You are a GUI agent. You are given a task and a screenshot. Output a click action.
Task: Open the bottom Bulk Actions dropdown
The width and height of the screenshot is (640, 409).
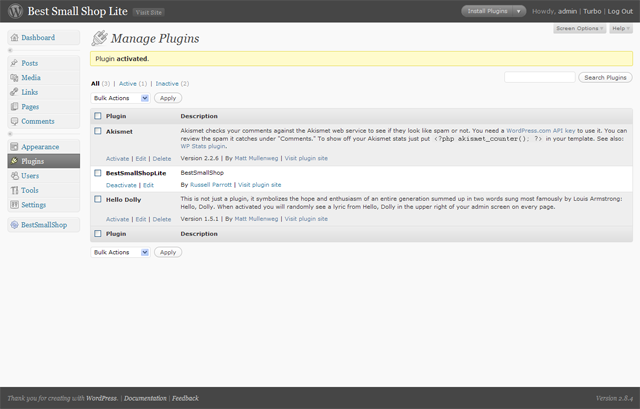(120, 252)
